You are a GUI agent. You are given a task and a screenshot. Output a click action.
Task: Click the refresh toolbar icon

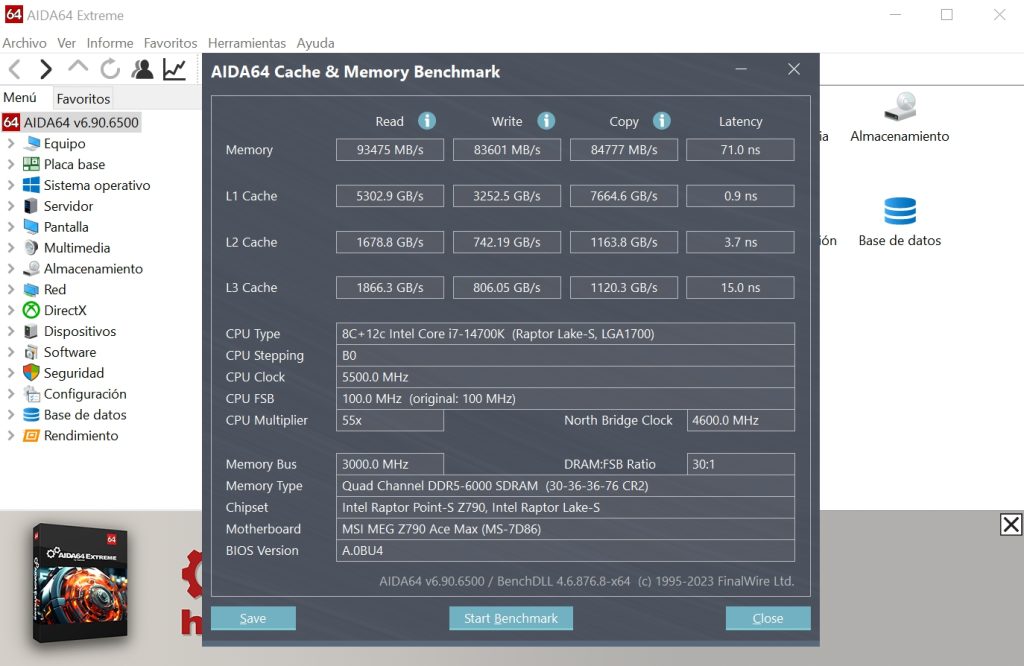(110, 69)
